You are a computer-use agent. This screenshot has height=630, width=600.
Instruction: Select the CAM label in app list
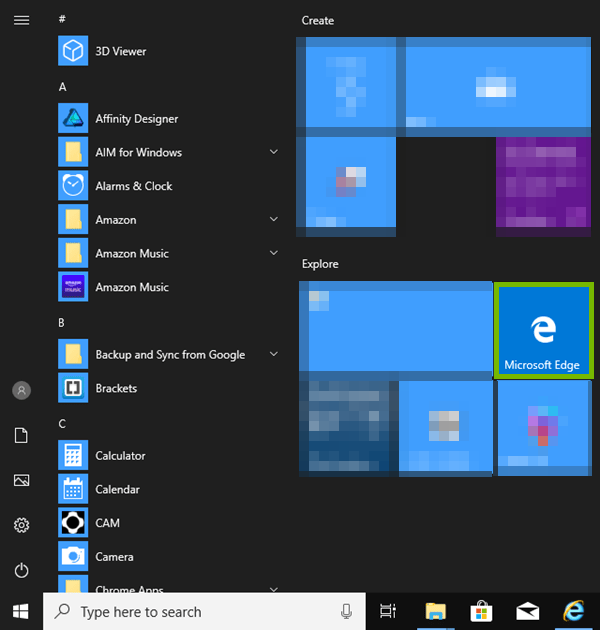(107, 523)
